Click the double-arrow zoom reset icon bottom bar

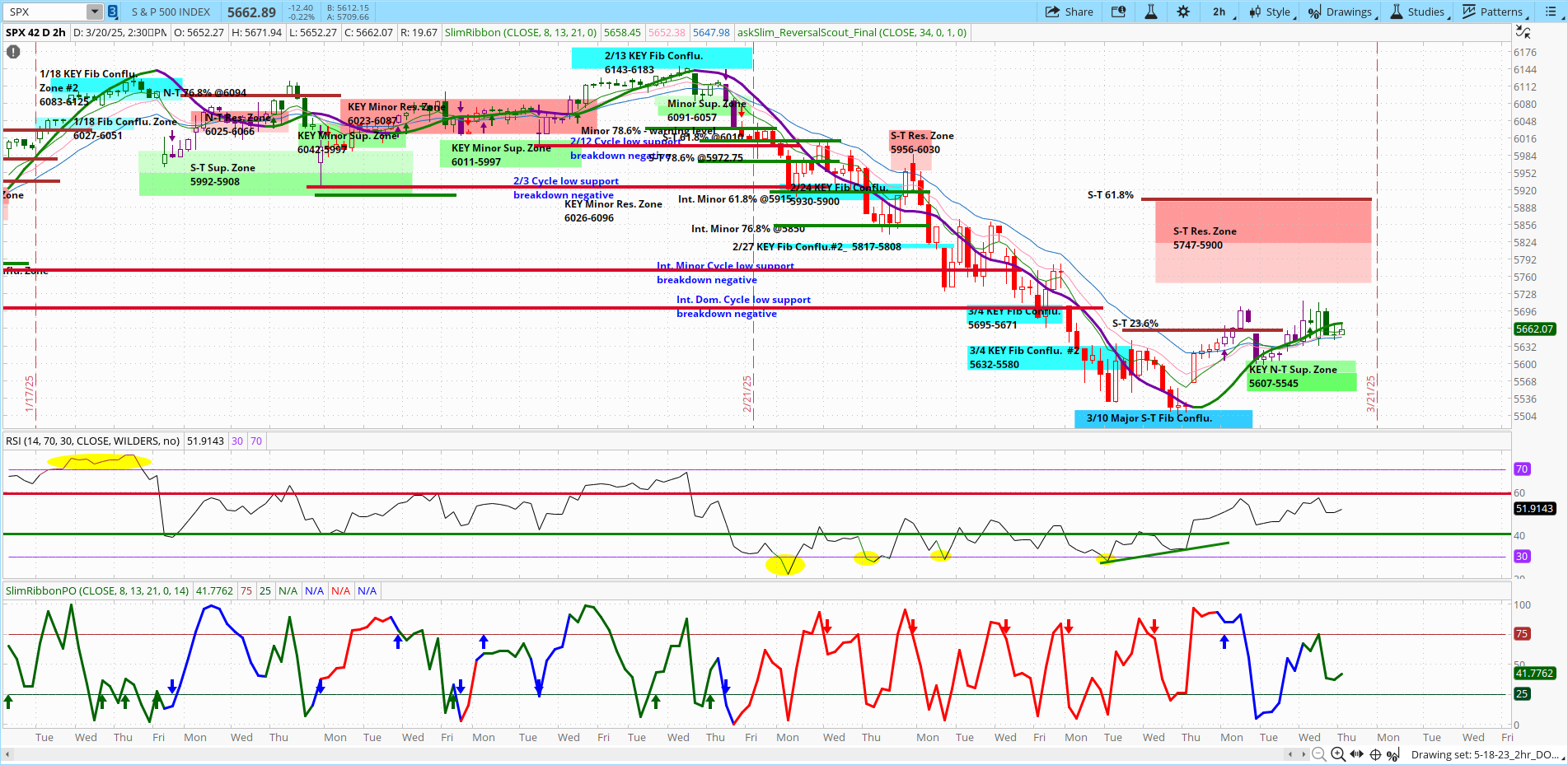pyautogui.click(x=1356, y=754)
